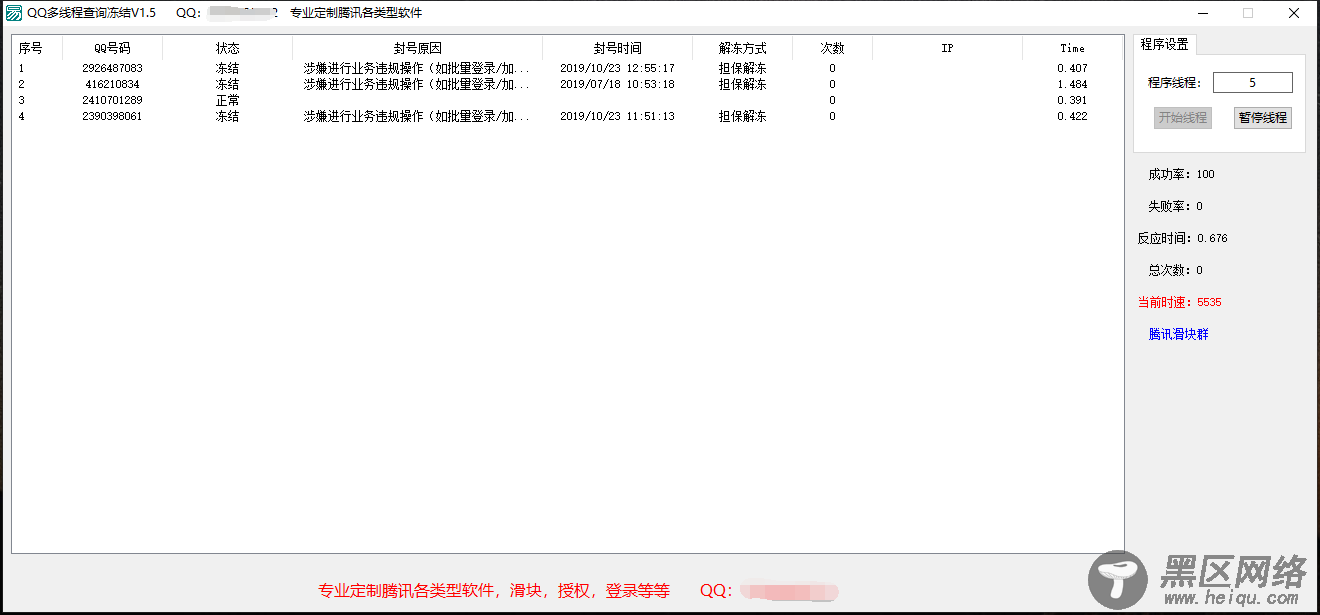Click the 状态 column header
Image resolution: width=1320 pixels, height=615 pixels.
(x=227, y=48)
